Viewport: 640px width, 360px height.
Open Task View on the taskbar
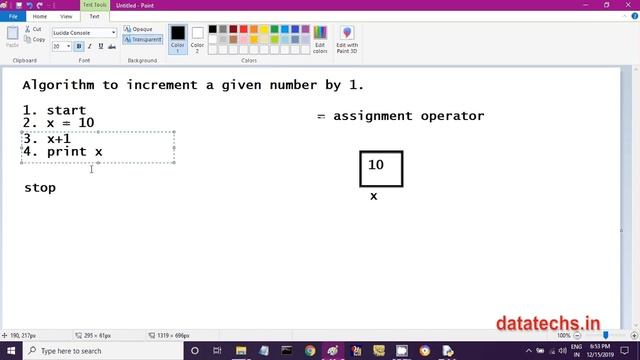217,351
